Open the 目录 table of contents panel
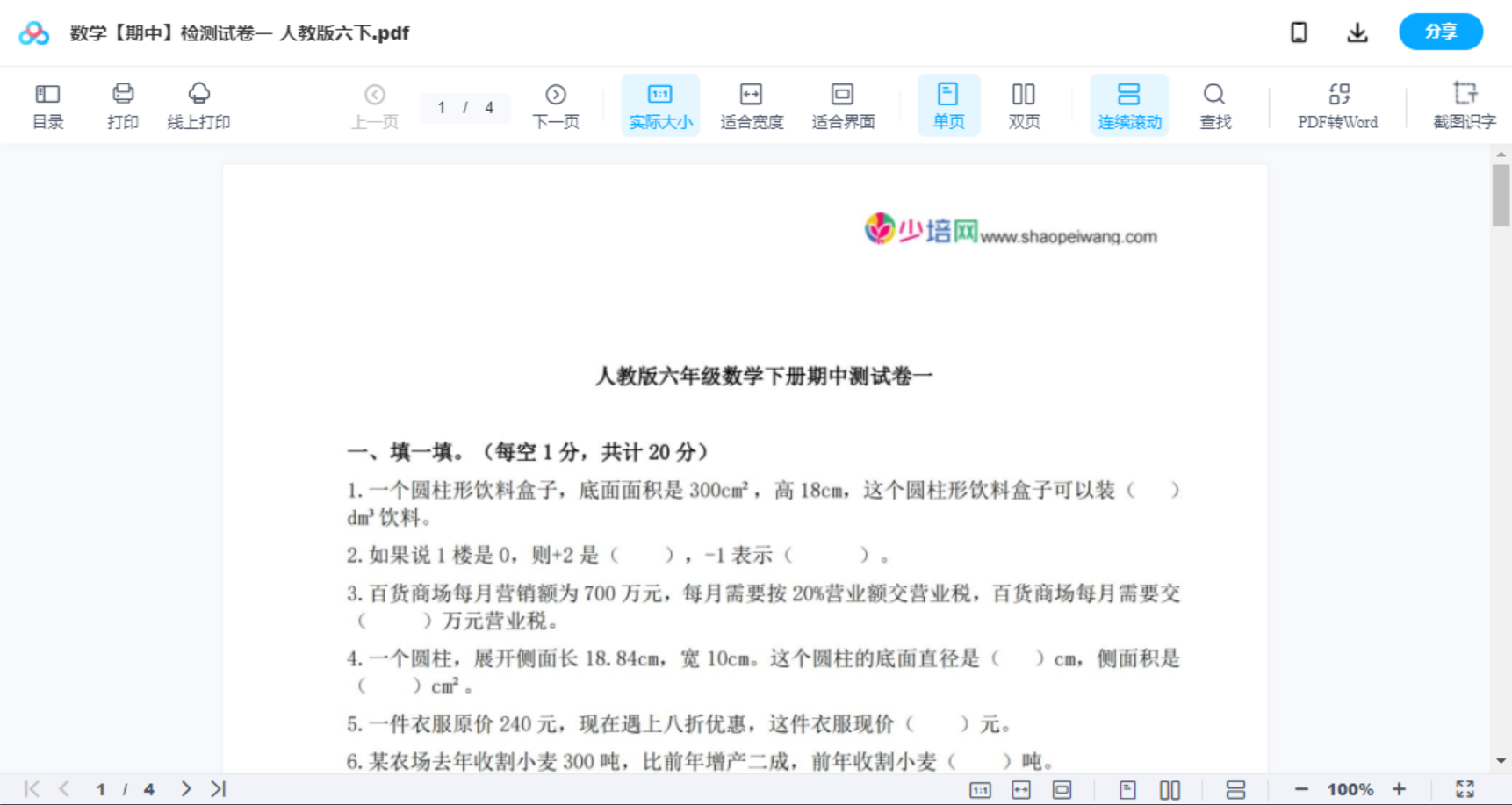 coord(47,104)
